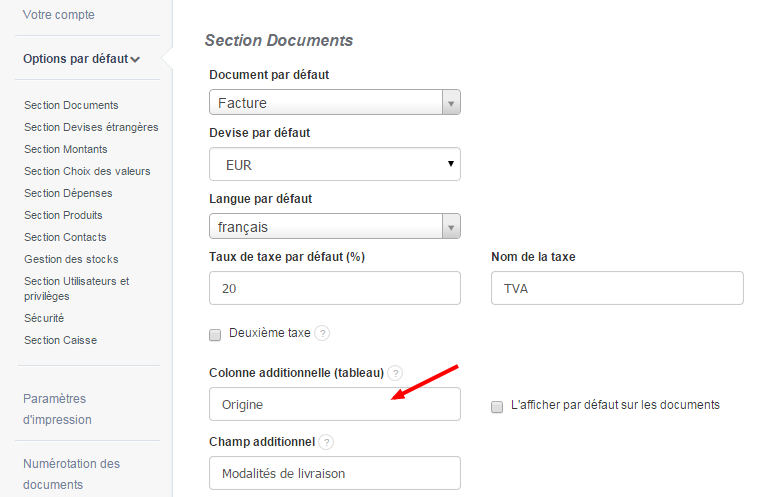Screen dimensions: 764x497
Task: Open help for Deuxième taxe
Action: click(322, 333)
